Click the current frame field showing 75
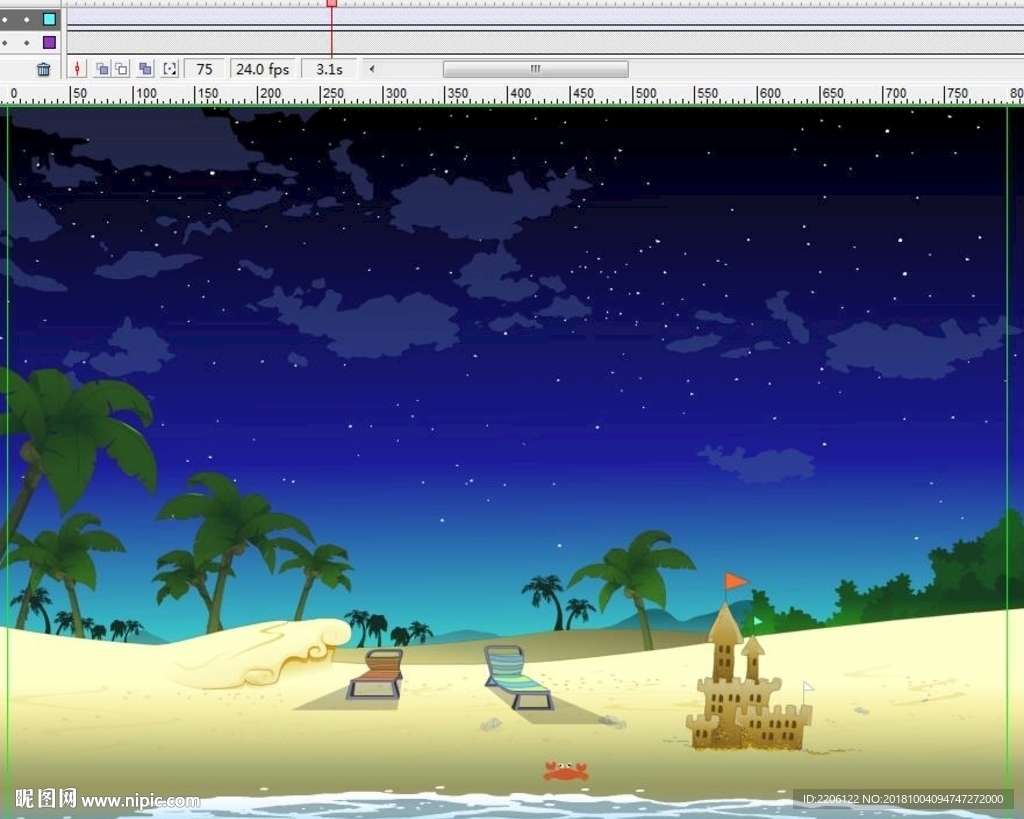This screenshot has height=819, width=1024. [x=204, y=69]
